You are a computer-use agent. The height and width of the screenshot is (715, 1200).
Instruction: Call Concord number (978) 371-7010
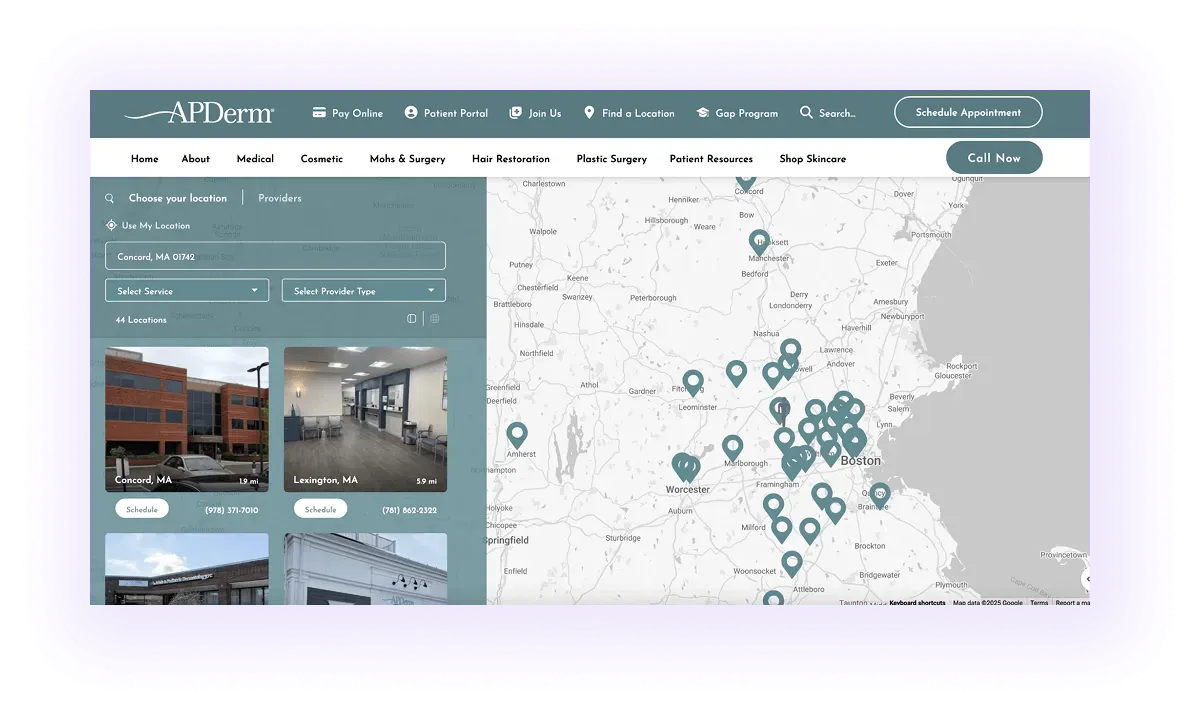232,510
